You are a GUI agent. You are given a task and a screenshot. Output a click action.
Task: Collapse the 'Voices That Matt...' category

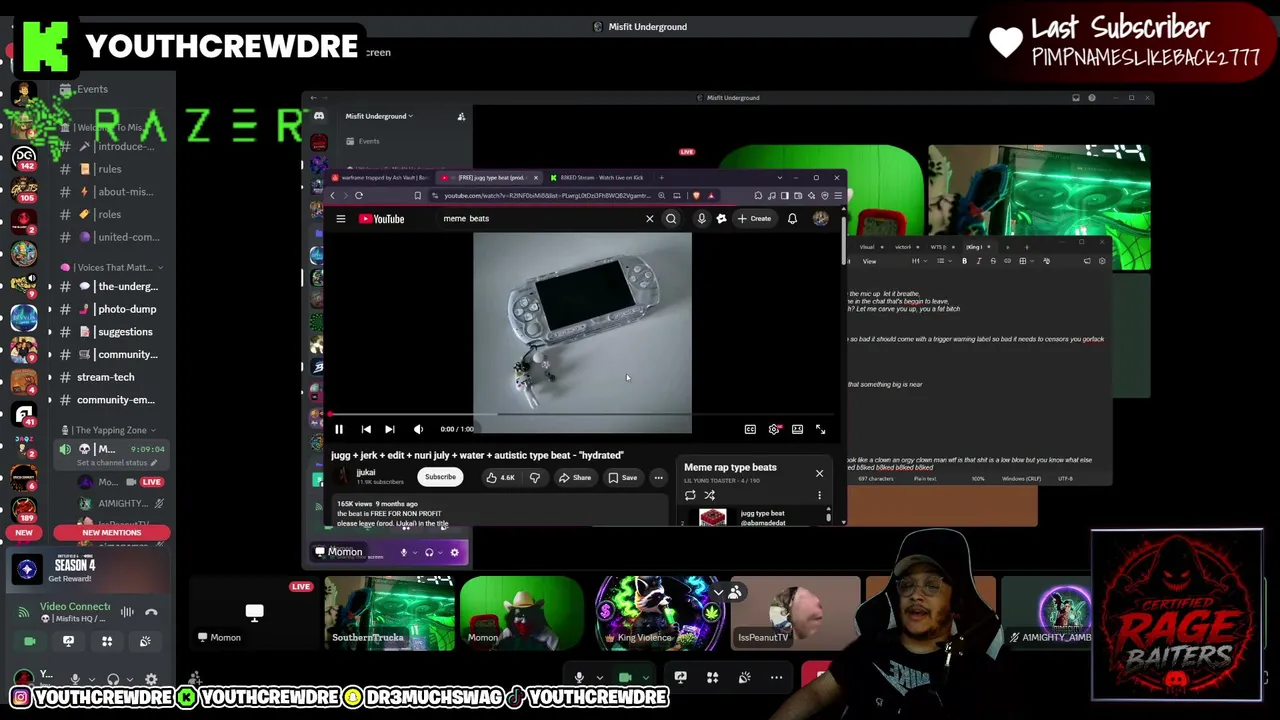(x=112, y=267)
